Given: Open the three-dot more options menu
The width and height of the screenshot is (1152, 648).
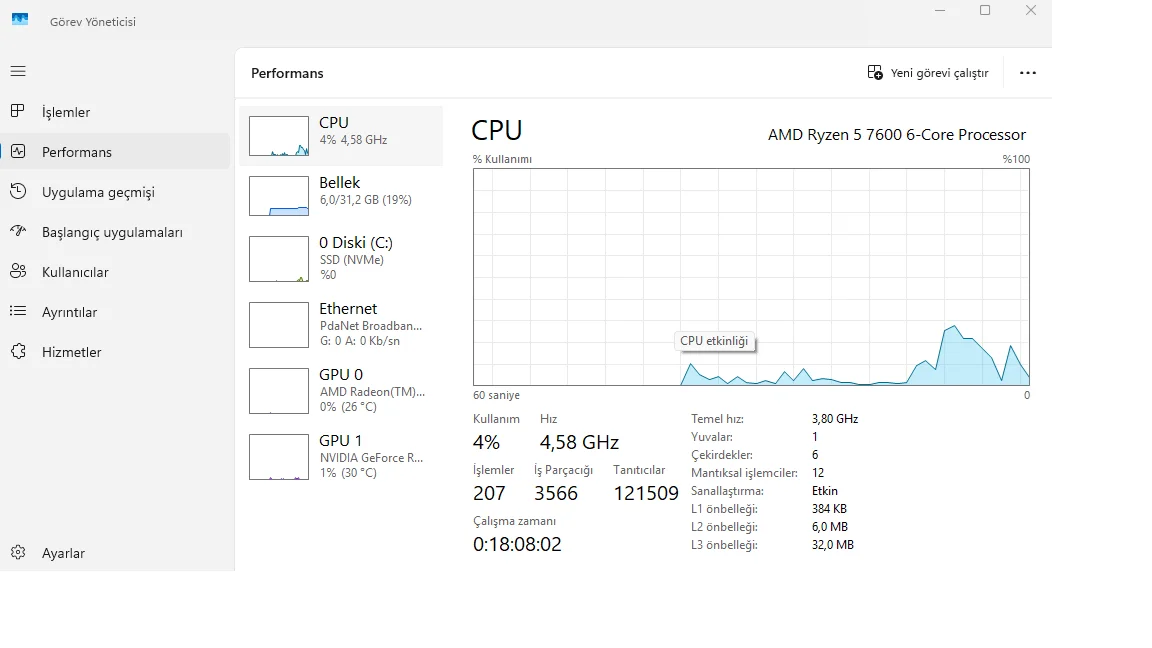Looking at the screenshot, I should pyautogui.click(x=1027, y=73).
